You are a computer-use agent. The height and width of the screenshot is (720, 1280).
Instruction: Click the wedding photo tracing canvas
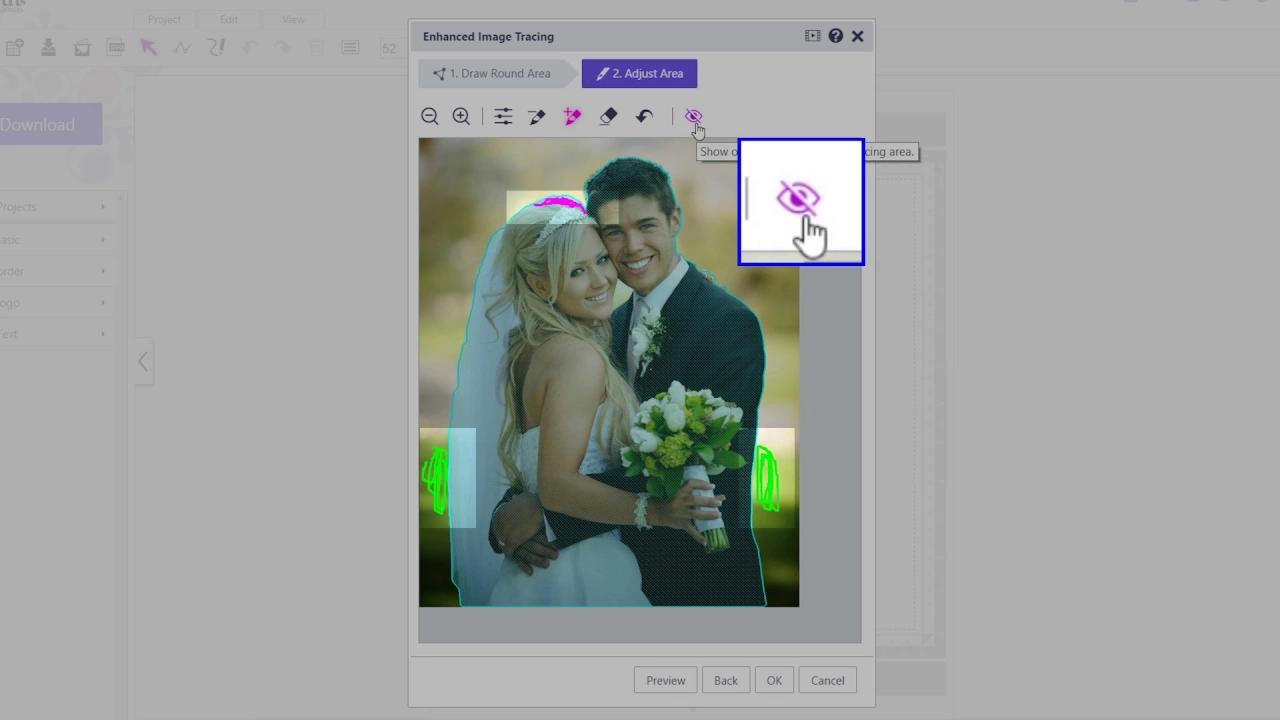click(609, 372)
